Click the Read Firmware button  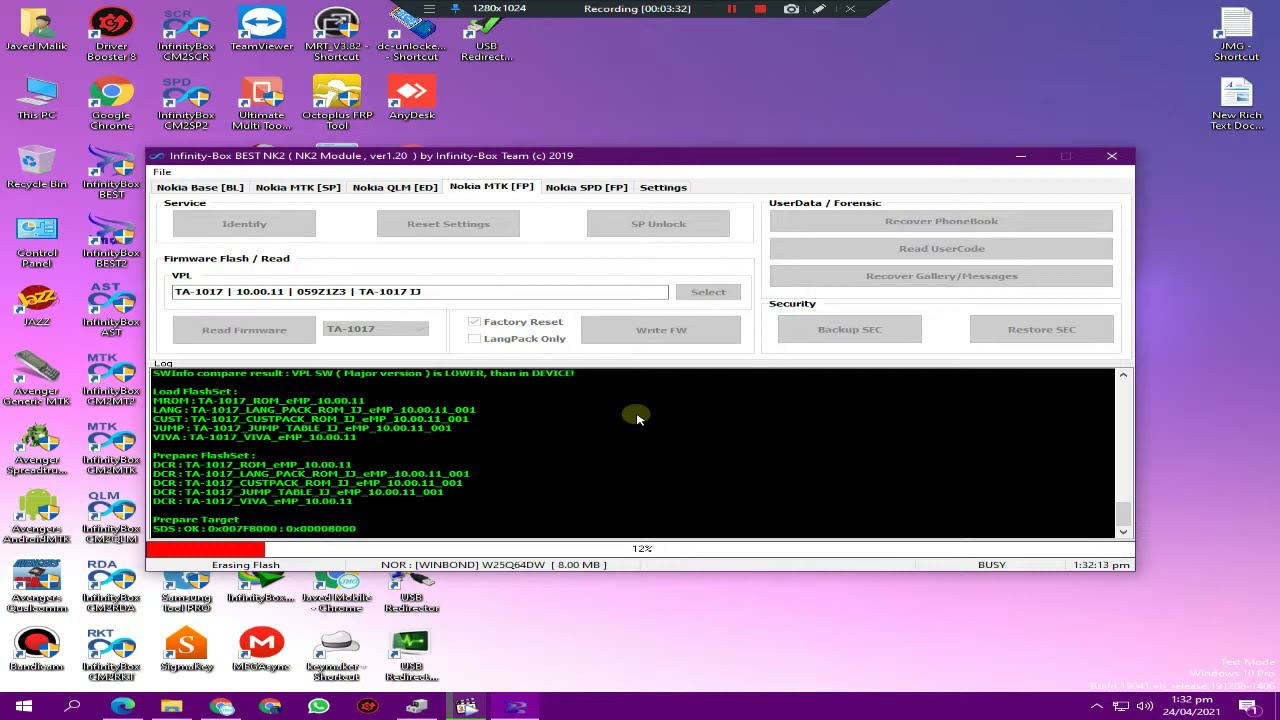pyautogui.click(x=244, y=330)
